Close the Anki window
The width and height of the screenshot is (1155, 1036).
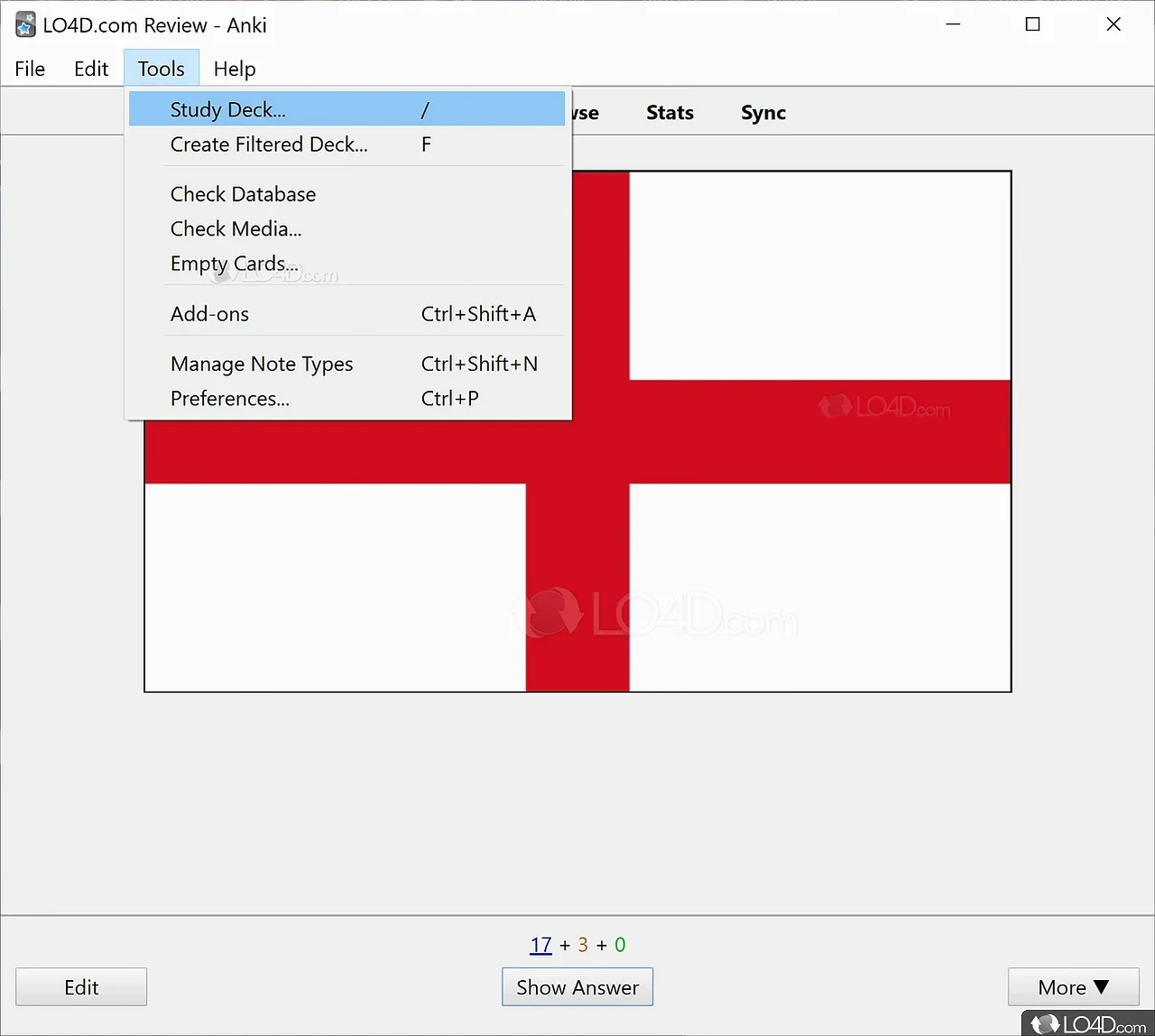[1113, 24]
